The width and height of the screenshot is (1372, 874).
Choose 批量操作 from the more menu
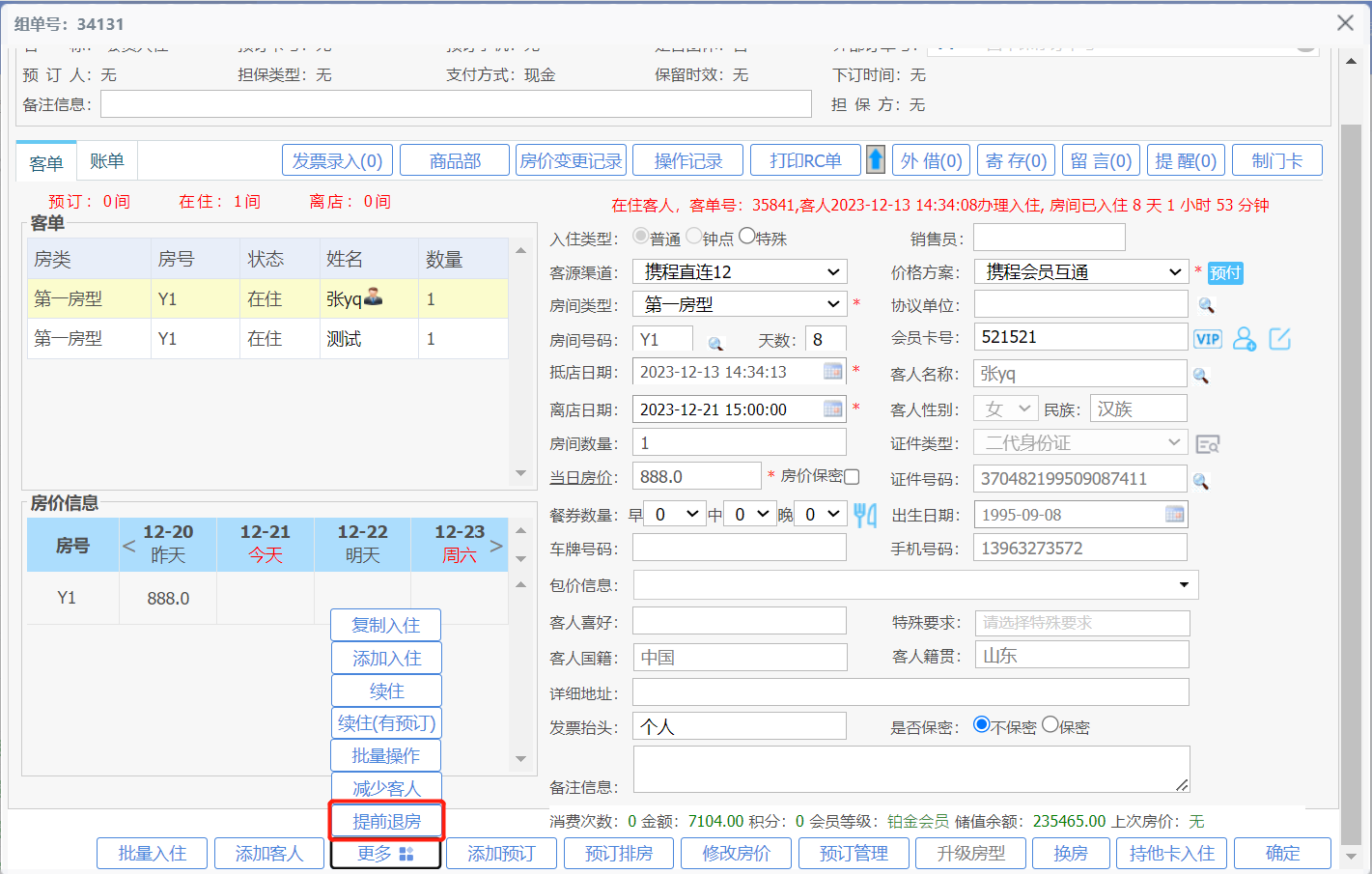[x=386, y=755]
